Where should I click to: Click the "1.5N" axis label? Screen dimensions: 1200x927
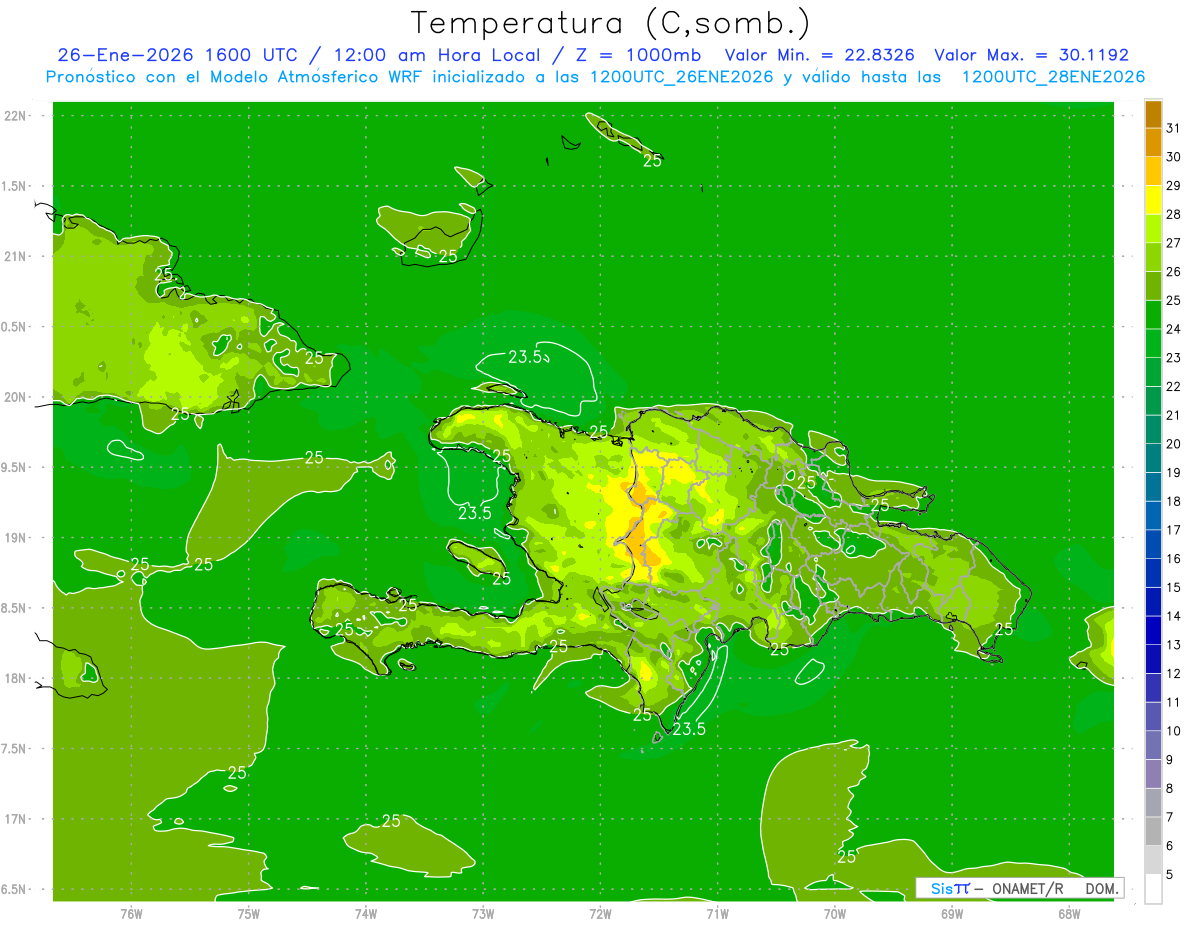15,186
